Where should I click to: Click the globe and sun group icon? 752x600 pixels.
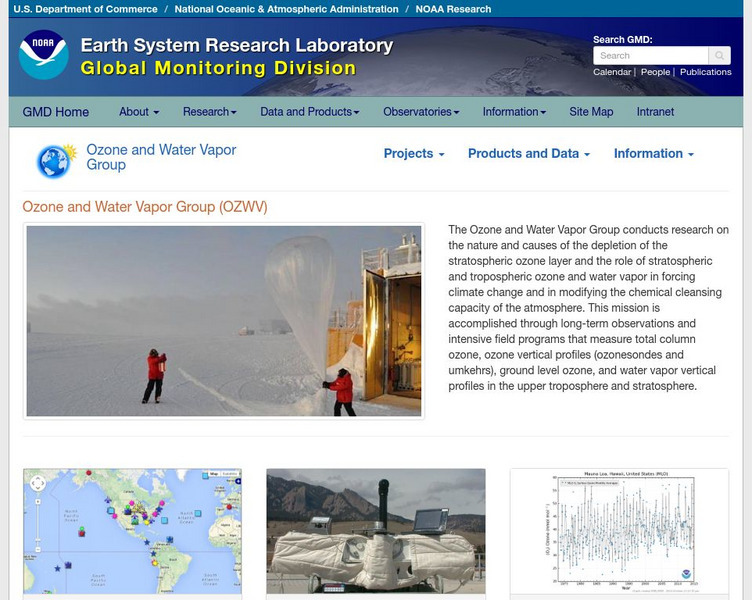click(57, 161)
